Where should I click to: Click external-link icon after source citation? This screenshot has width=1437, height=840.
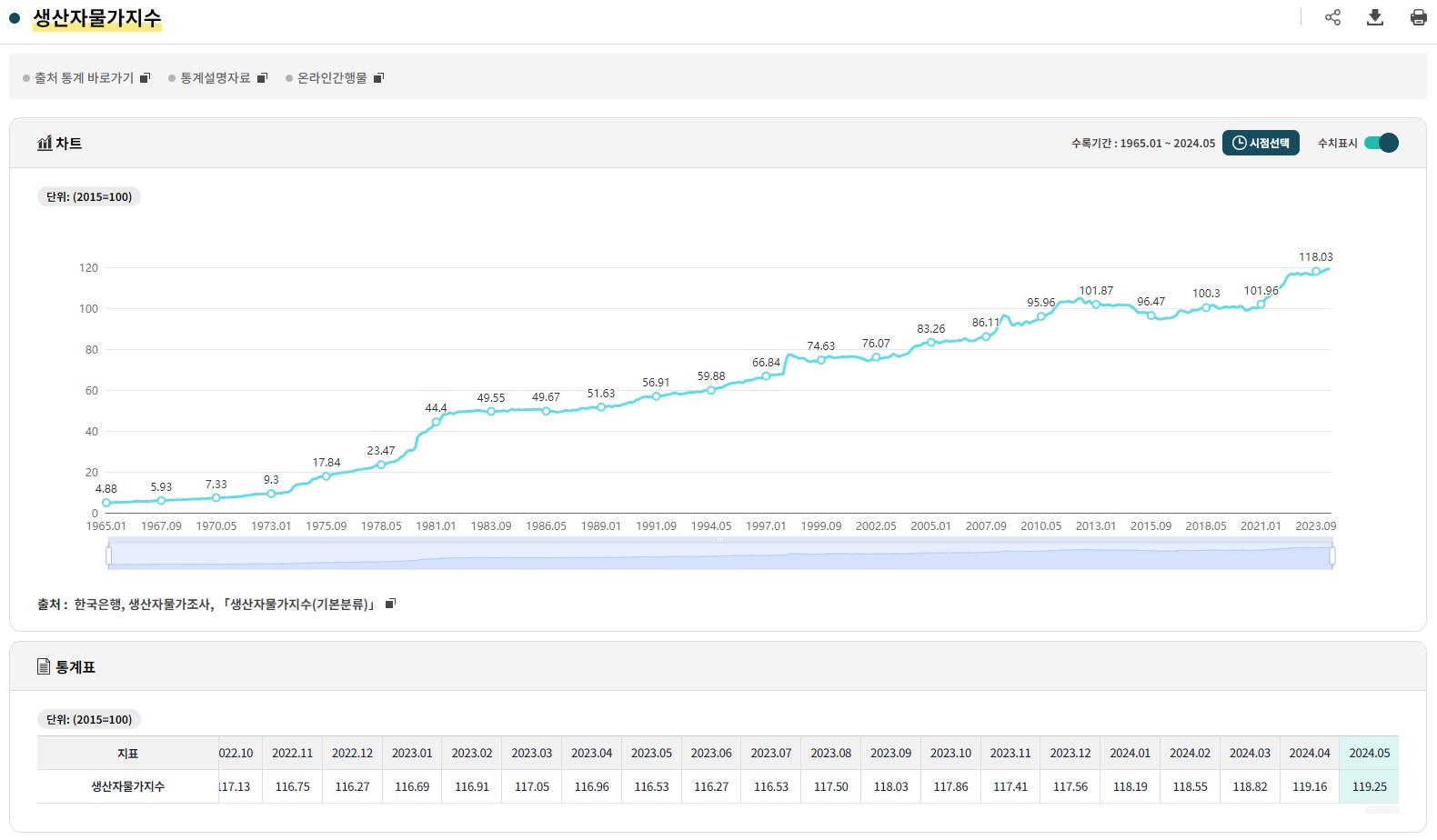[x=390, y=604]
